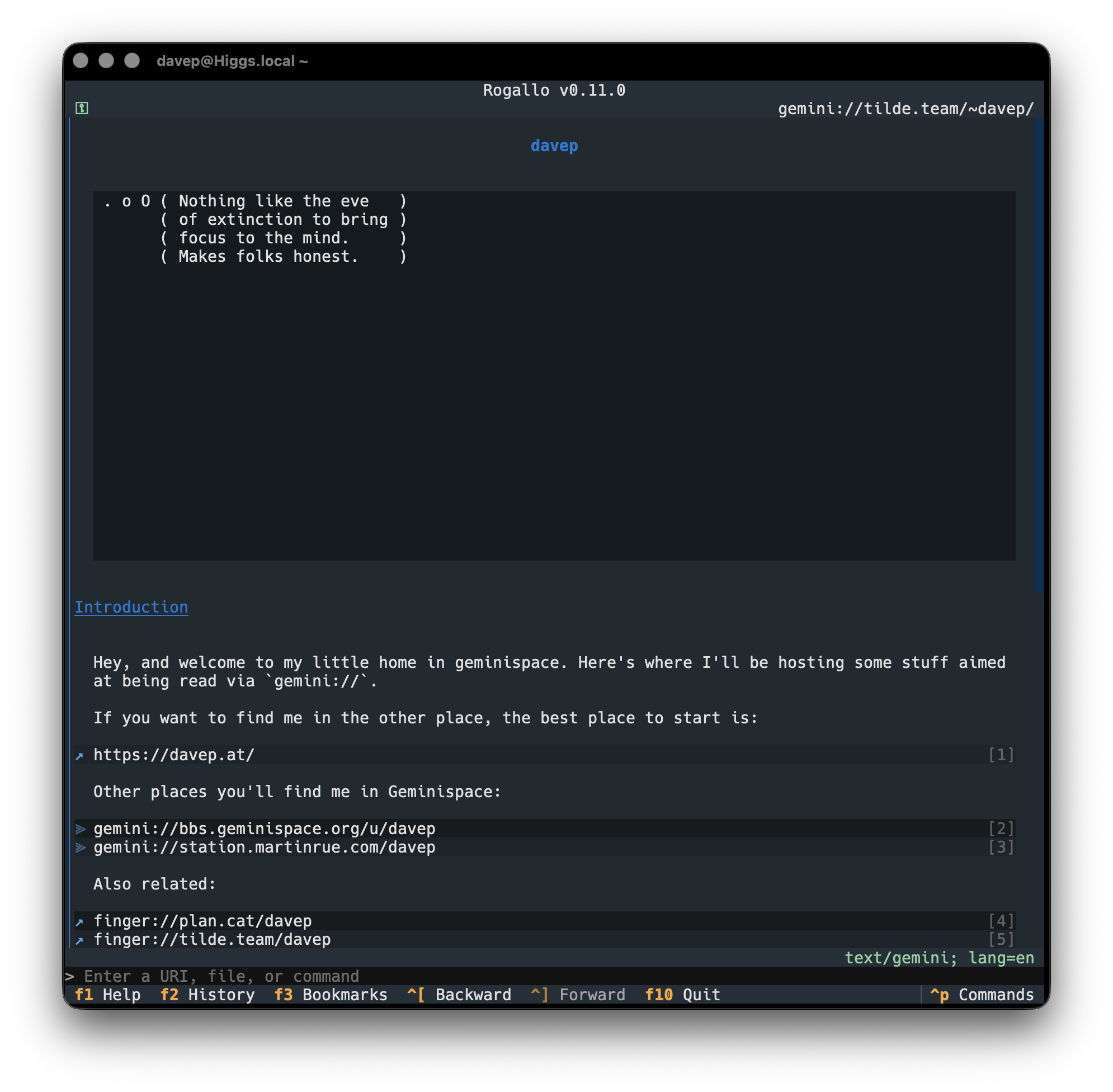Click the 'Also related:' text
This screenshot has width=1113, height=1092.
click(x=155, y=884)
